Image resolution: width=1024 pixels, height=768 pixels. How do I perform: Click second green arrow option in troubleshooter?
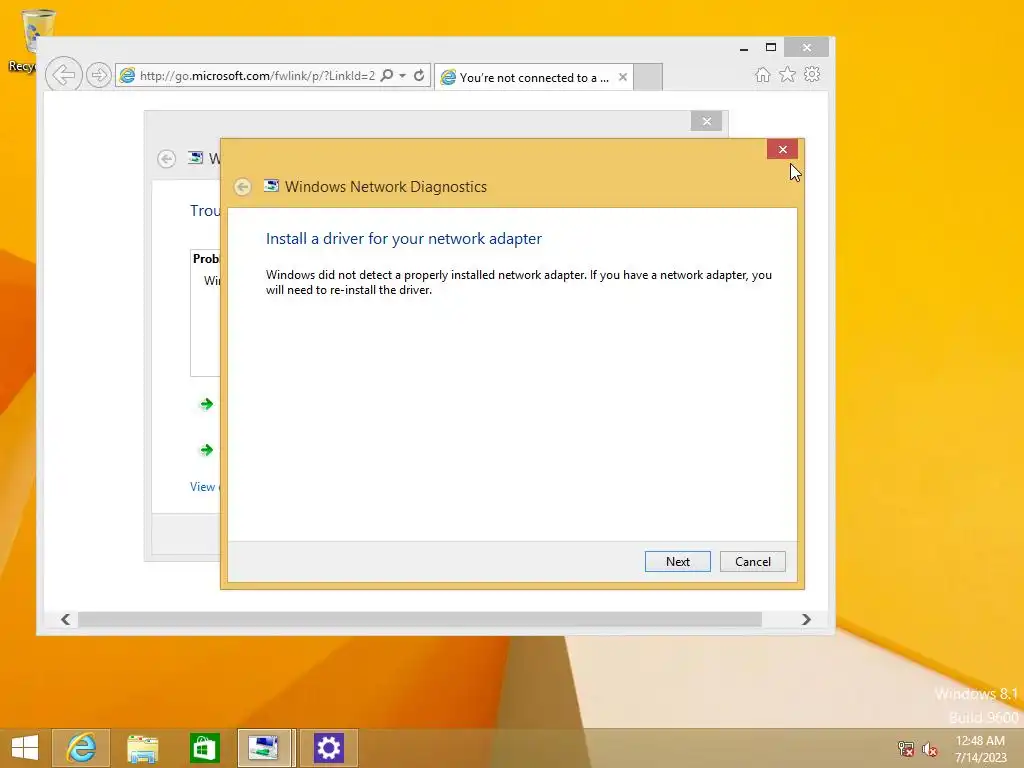(206, 450)
